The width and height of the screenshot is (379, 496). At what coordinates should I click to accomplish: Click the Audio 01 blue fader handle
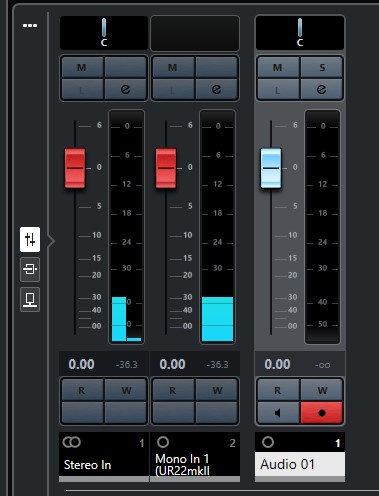click(x=271, y=168)
